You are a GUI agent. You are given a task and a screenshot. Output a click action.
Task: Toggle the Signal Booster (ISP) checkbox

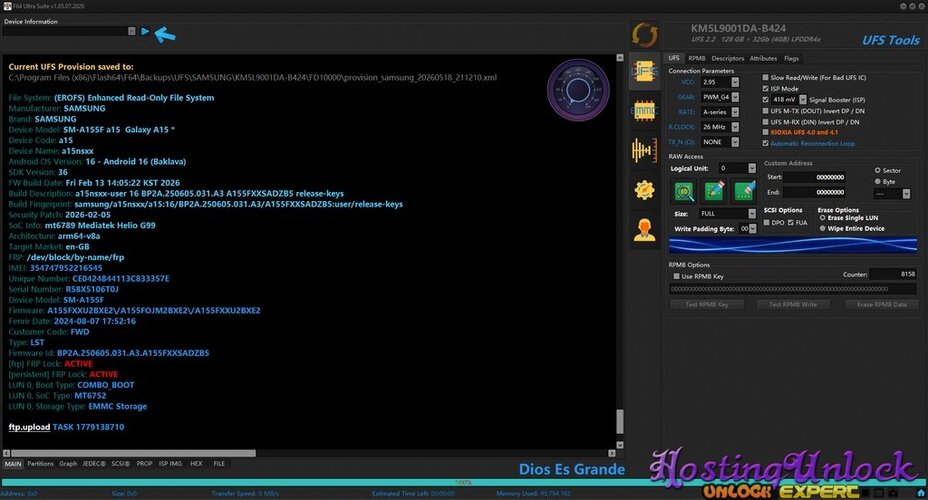tap(765, 99)
